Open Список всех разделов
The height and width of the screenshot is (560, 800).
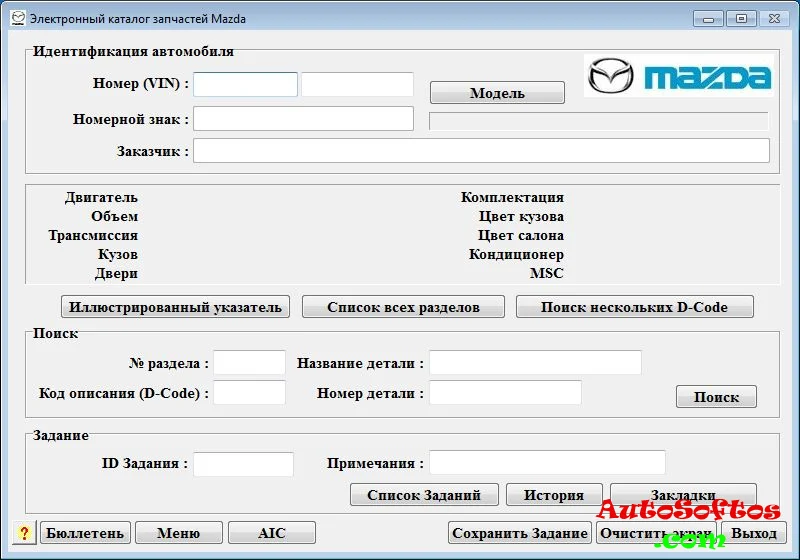pyautogui.click(x=403, y=307)
